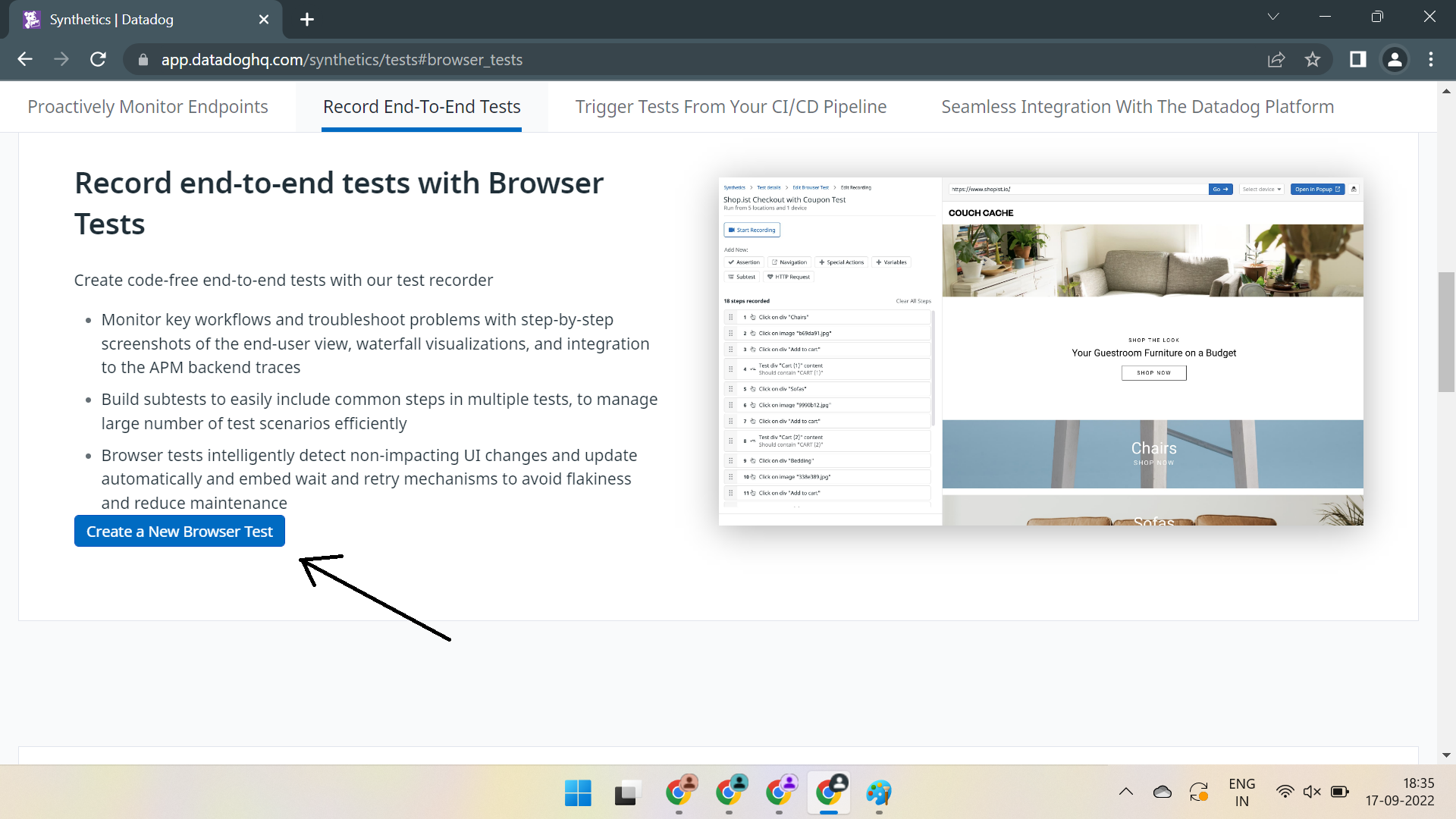
Task: Open Trigger Tests From Your CI/CD Pipeline tab
Action: tap(731, 107)
